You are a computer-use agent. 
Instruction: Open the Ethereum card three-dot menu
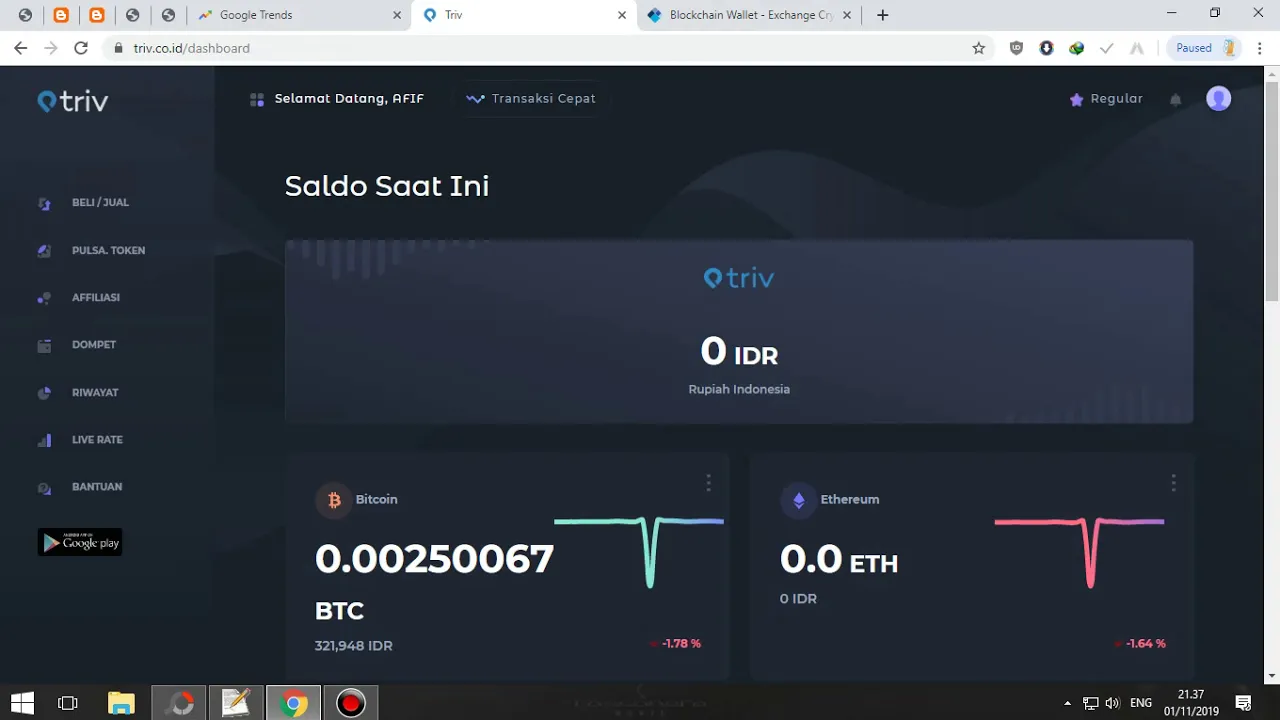(1173, 483)
